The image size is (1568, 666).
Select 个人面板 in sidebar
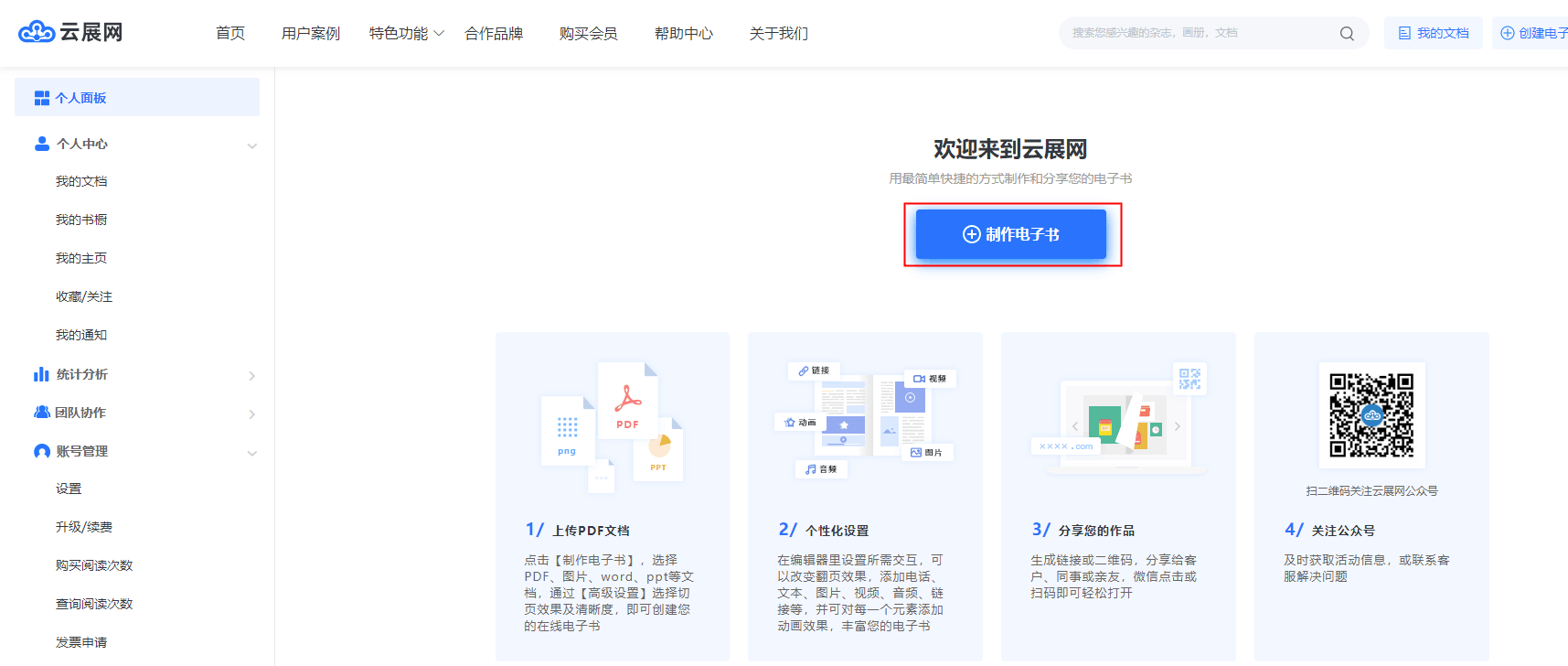coord(137,97)
